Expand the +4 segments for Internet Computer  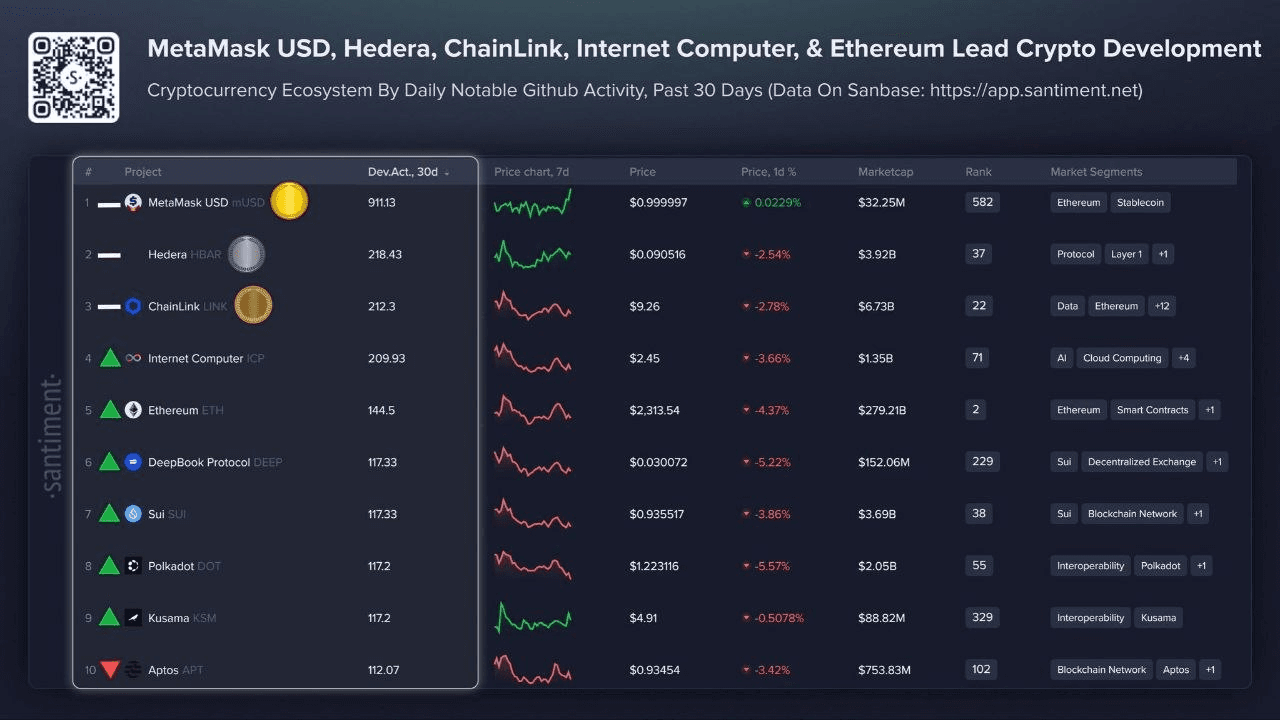point(1183,358)
